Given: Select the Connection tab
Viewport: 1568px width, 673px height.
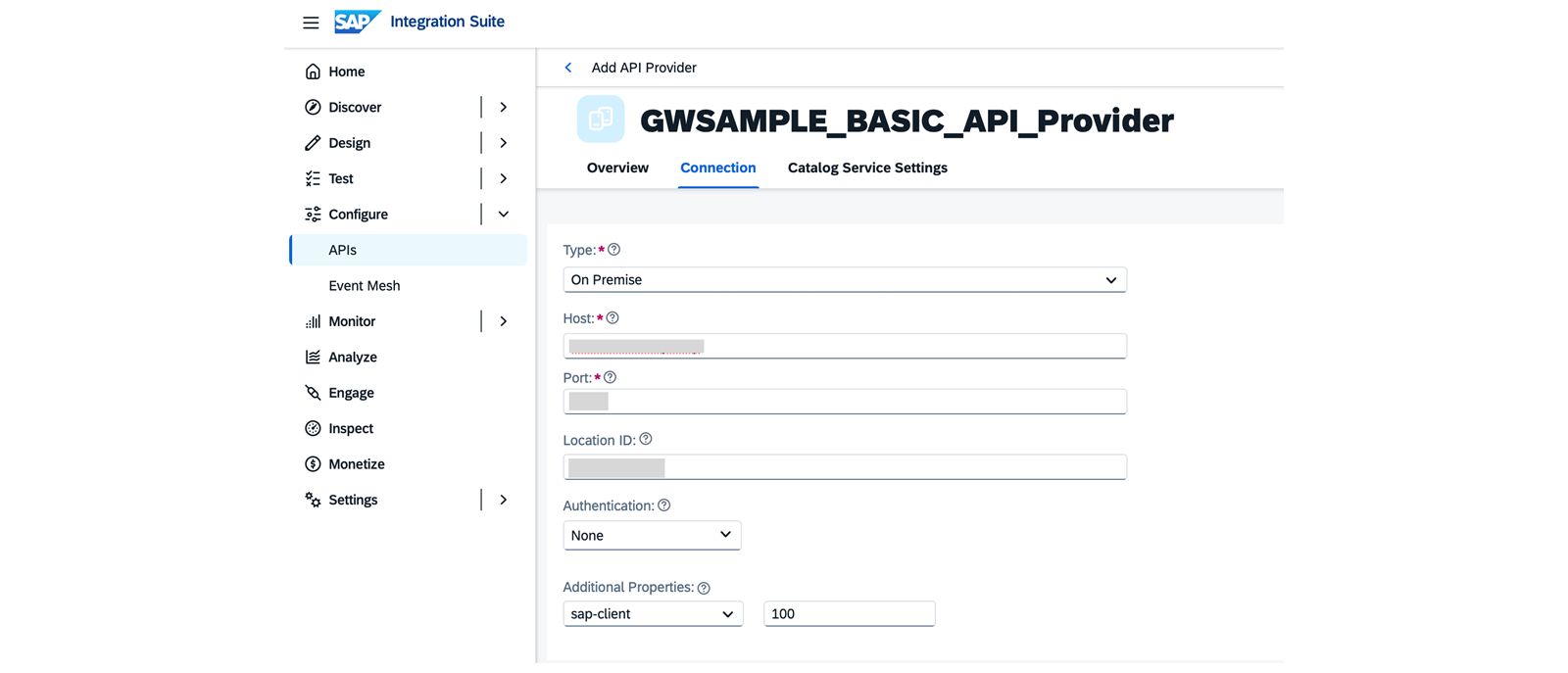Looking at the screenshot, I should 718,168.
